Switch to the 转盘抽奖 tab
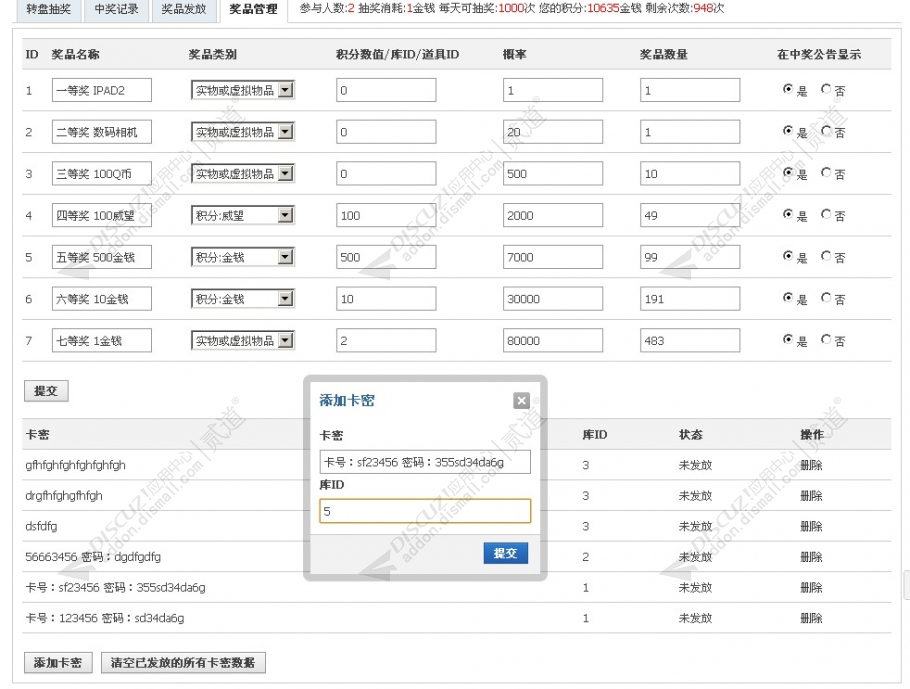The width and height of the screenshot is (910, 689). [x=50, y=9]
